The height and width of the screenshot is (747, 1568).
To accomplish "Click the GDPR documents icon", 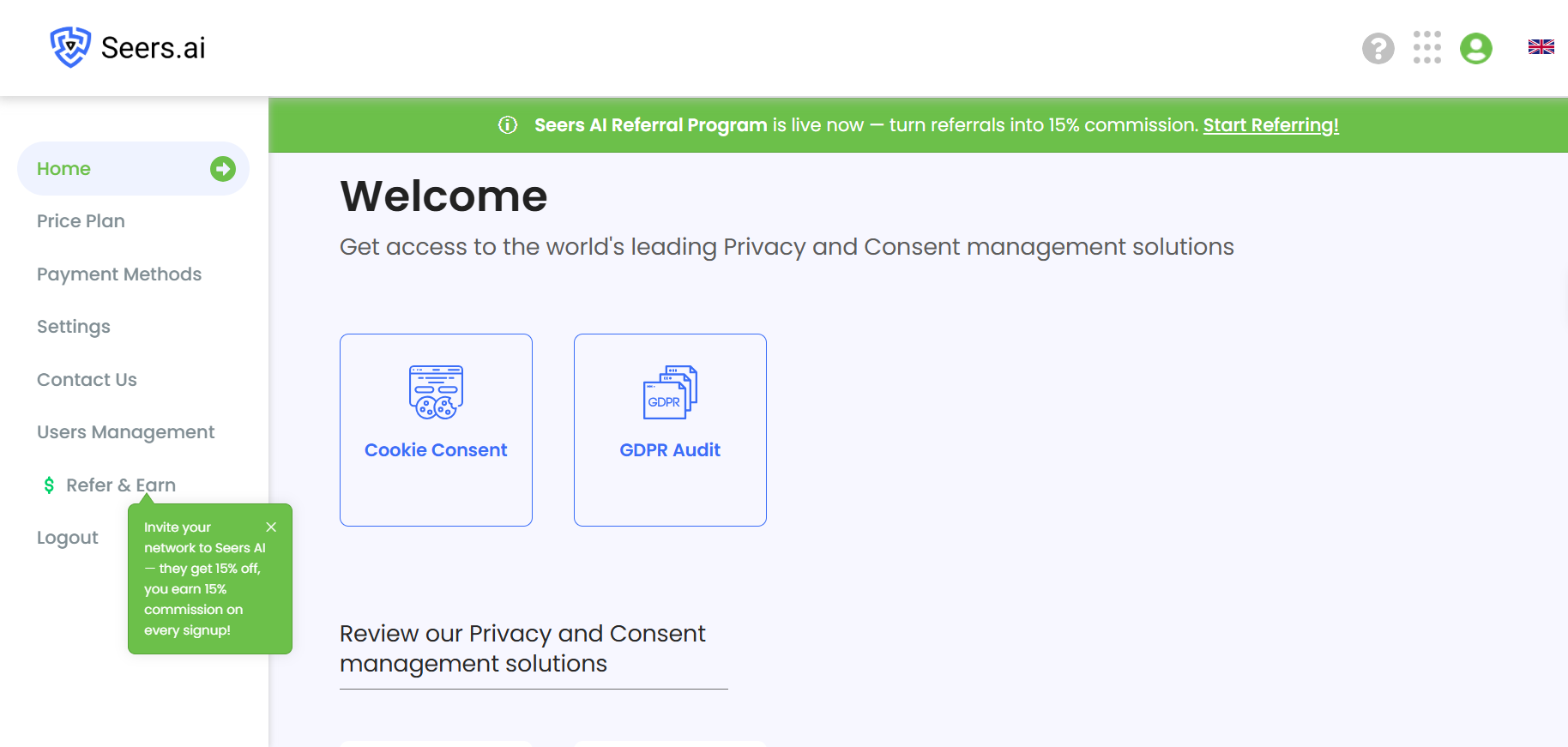I will pos(670,392).
